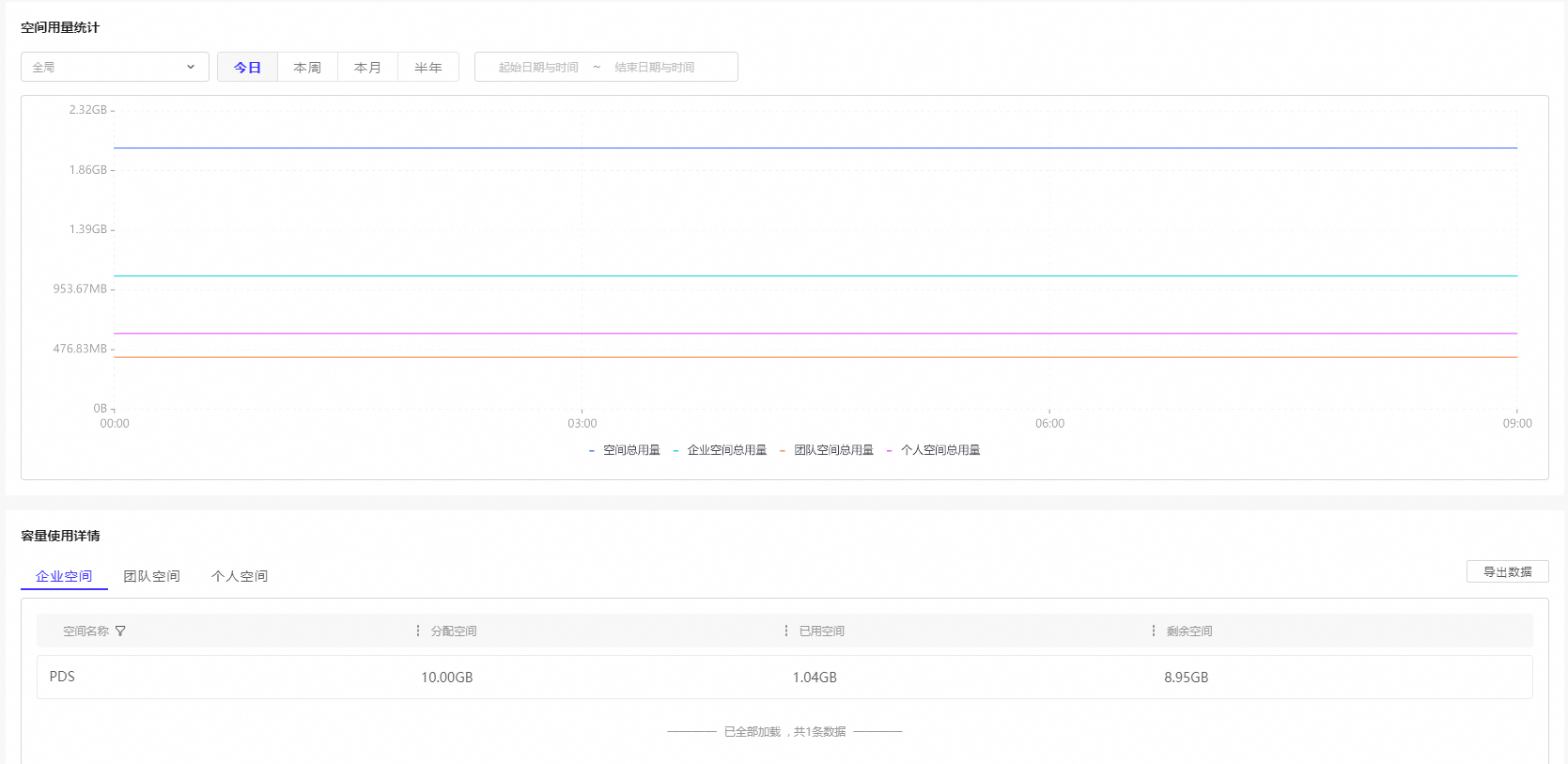The height and width of the screenshot is (764, 1568).
Task: Toggle the 个人空间总用量 legend series
Action: (933, 450)
